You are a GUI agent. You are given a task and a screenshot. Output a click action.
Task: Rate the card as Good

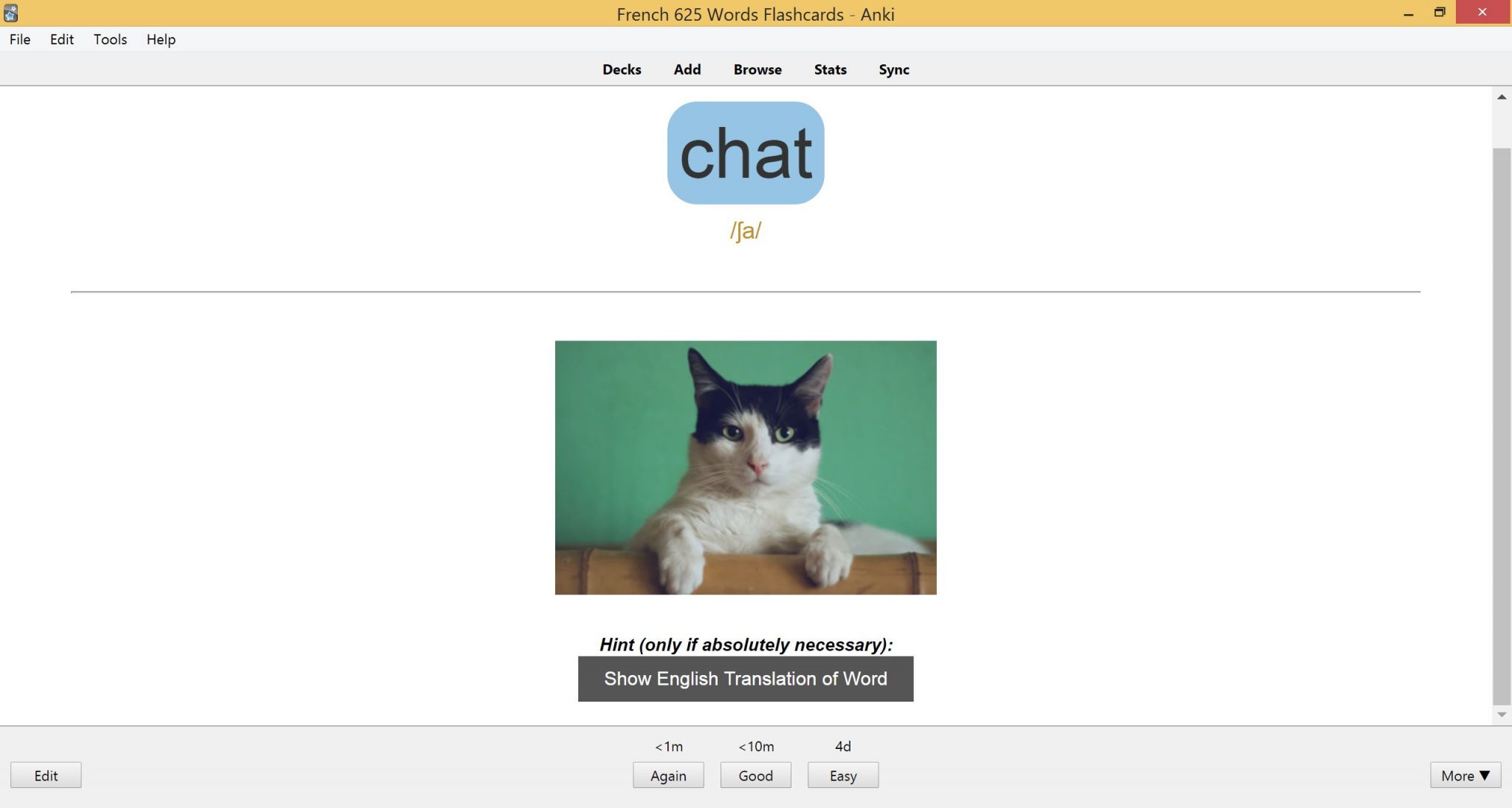pyautogui.click(x=755, y=775)
